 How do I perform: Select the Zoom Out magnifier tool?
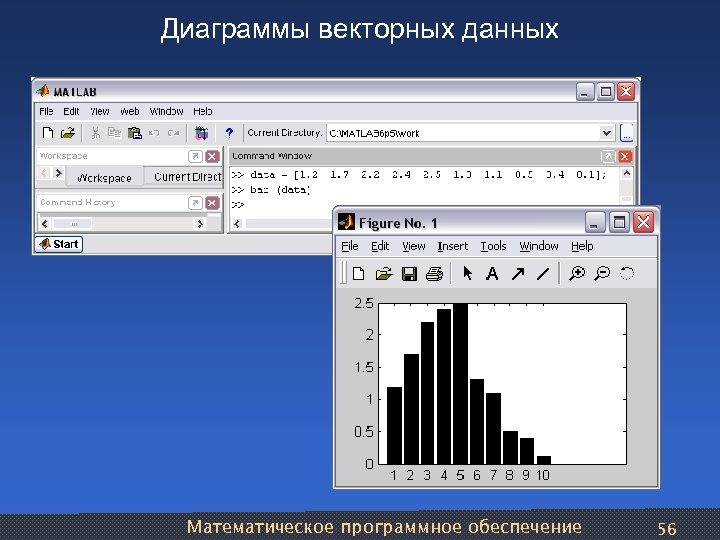tap(602, 274)
